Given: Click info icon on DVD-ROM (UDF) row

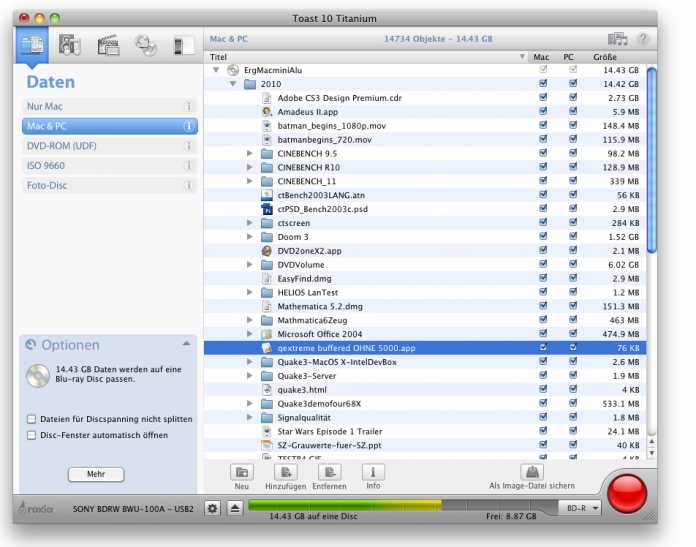Looking at the screenshot, I should (x=189, y=146).
